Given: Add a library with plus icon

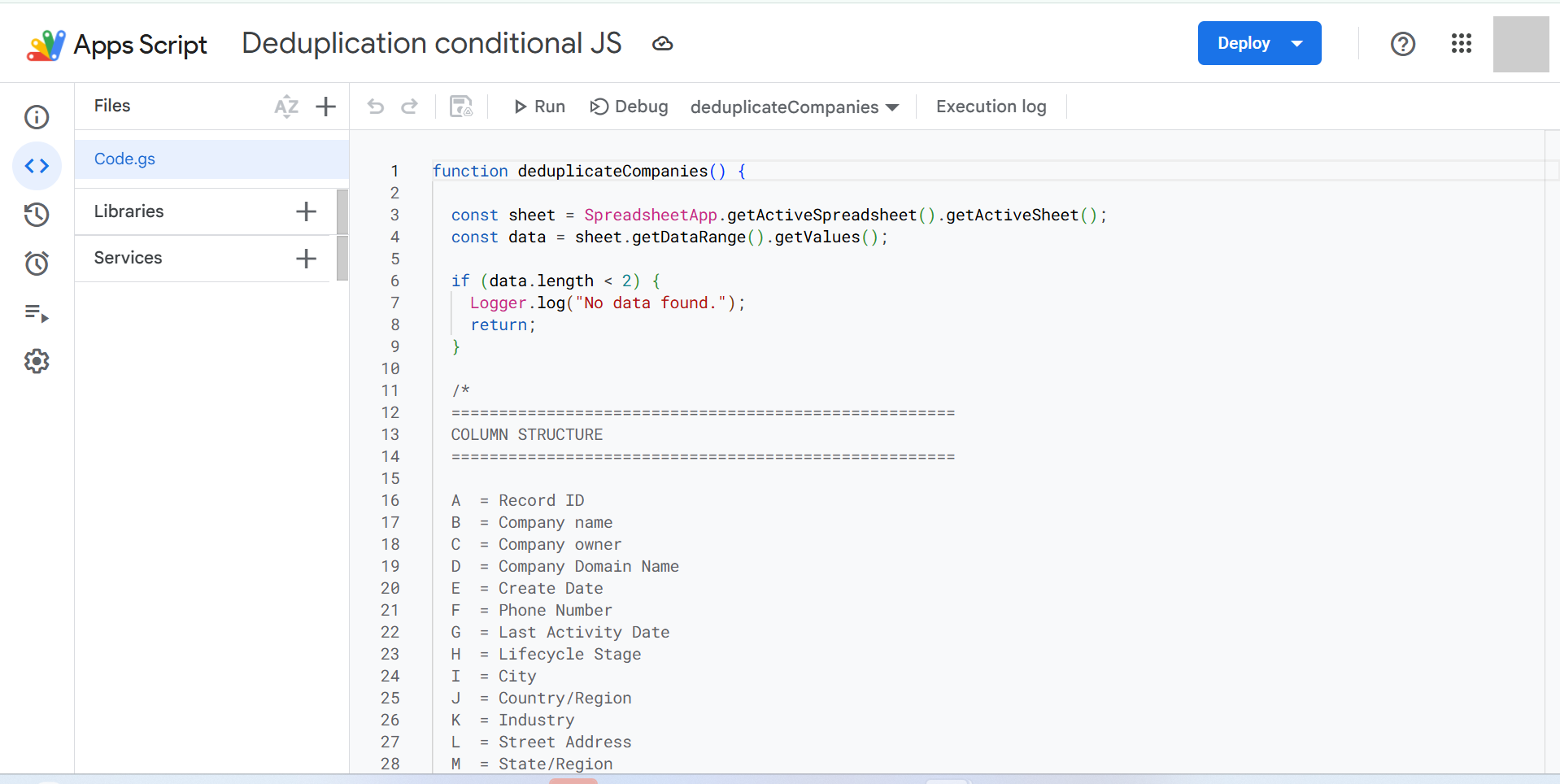Looking at the screenshot, I should (306, 211).
